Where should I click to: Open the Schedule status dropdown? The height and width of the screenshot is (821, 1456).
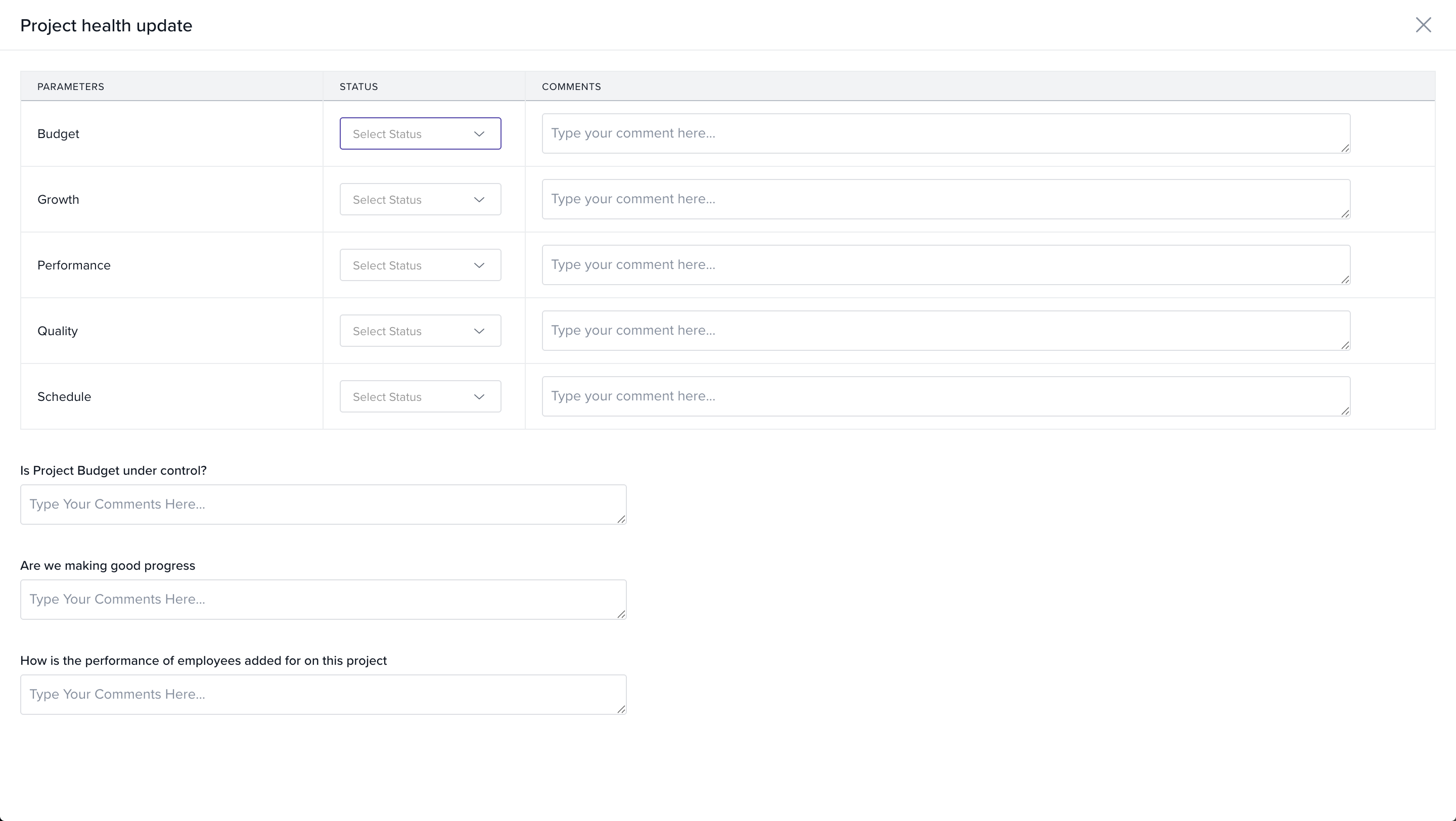click(420, 397)
